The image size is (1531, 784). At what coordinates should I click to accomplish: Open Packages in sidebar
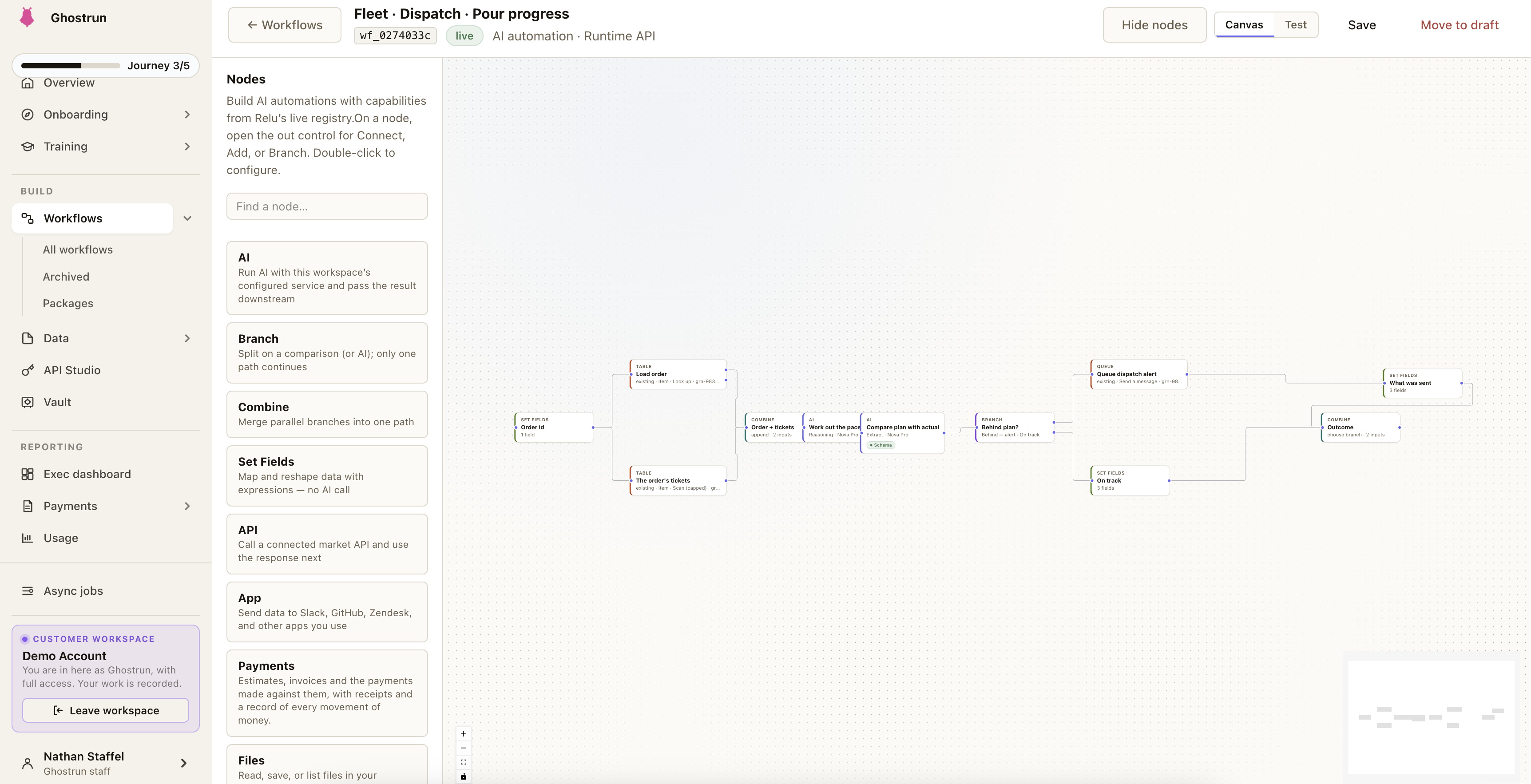(68, 304)
